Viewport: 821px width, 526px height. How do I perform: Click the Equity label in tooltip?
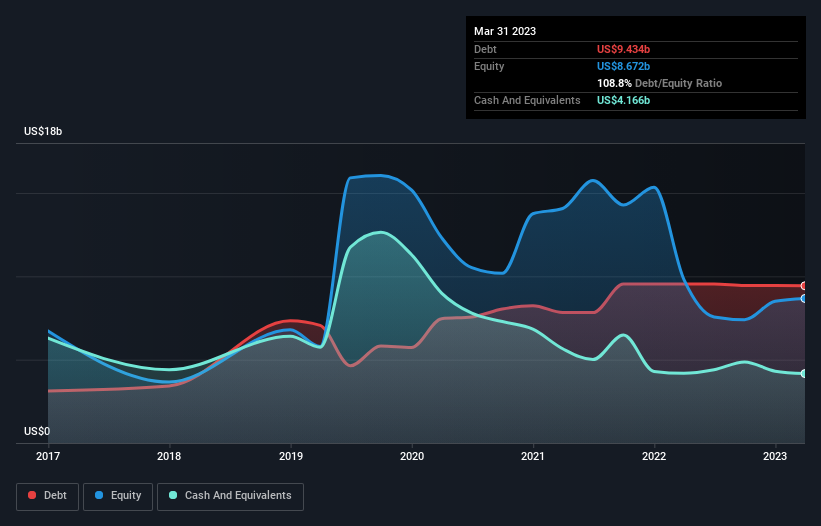(489, 66)
